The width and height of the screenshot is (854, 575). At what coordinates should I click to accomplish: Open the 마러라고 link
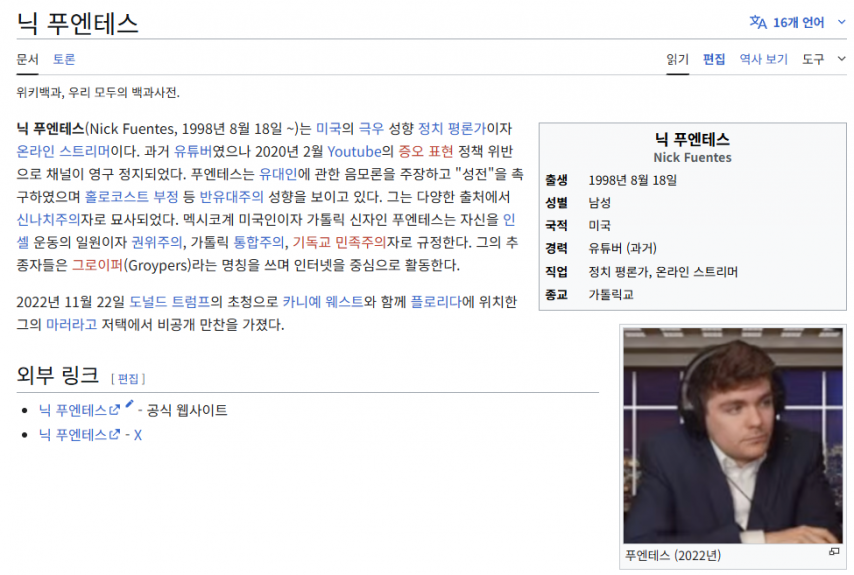click(71, 325)
